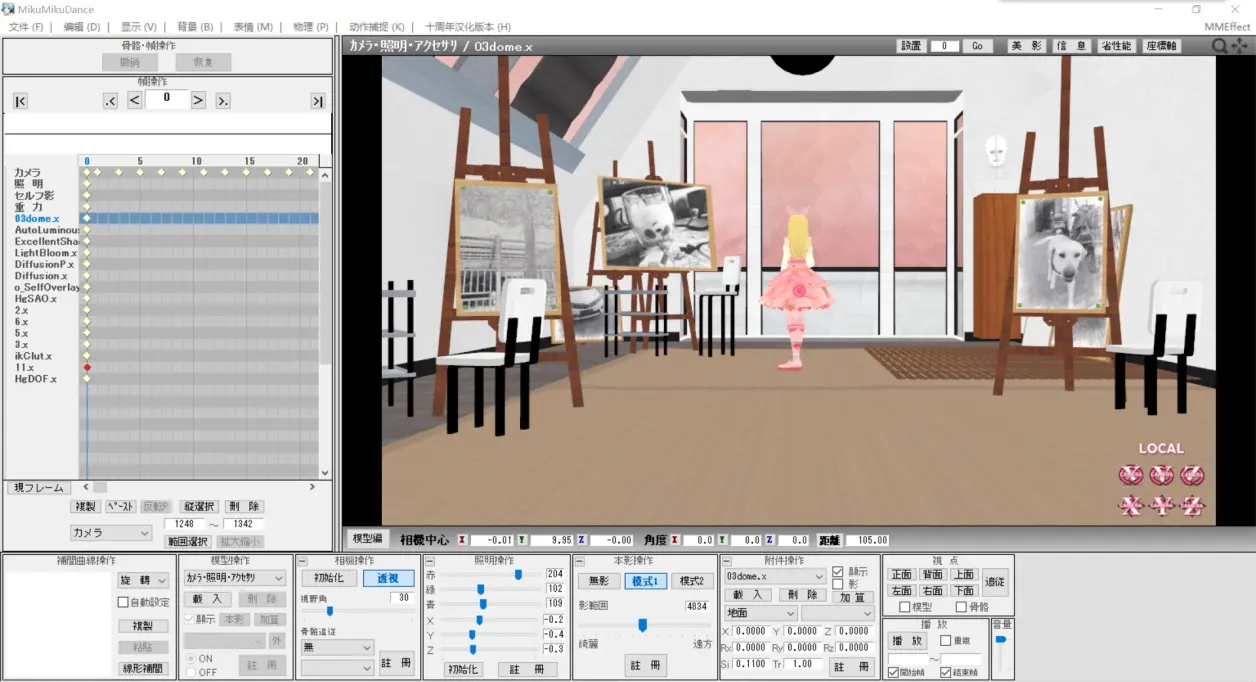The image size is (1256, 682).
Task: Click the first LOCAL rotation gizmo icon
Action: click(x=1130, y=475)
